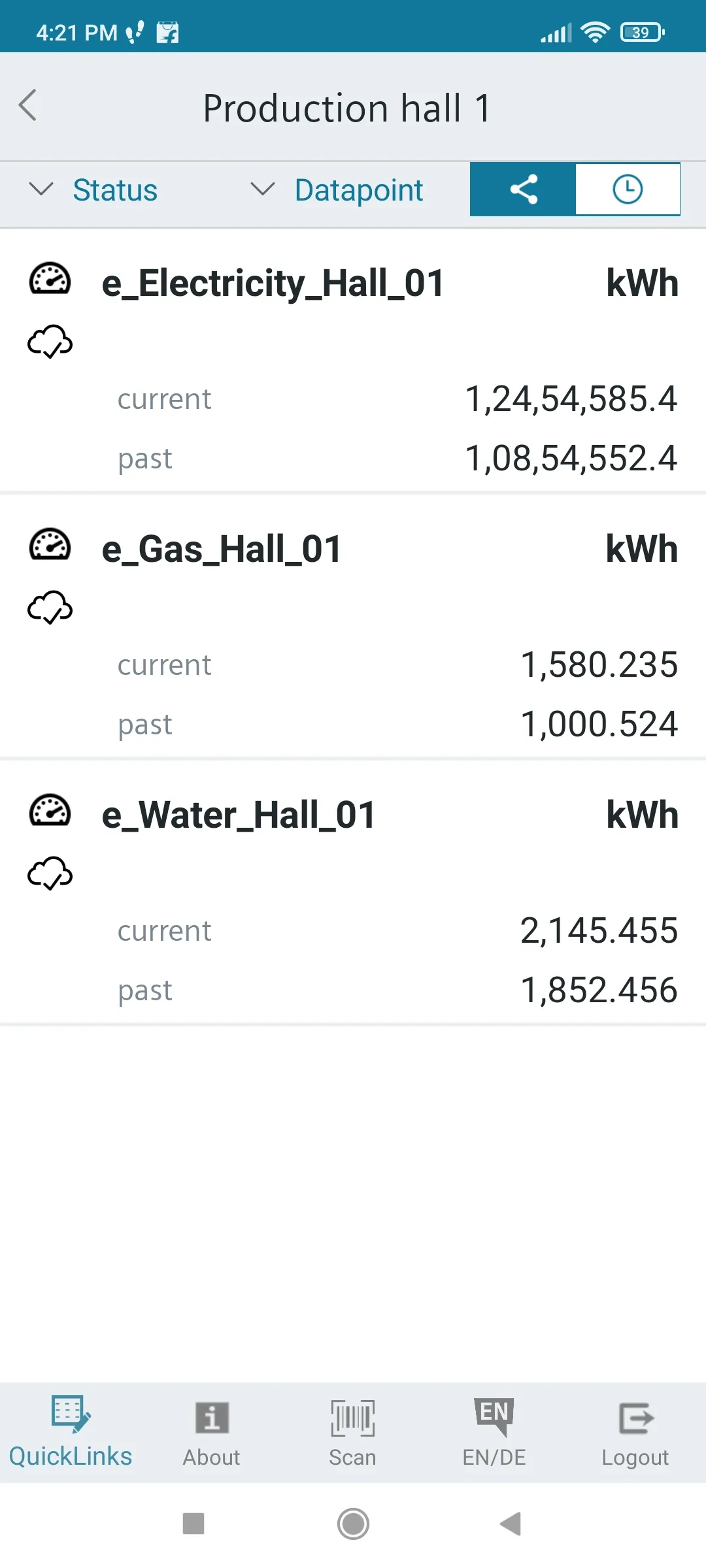
Task: Tap the cloud sync icon under e_Electricity_Hall_01
Action: 50,341
